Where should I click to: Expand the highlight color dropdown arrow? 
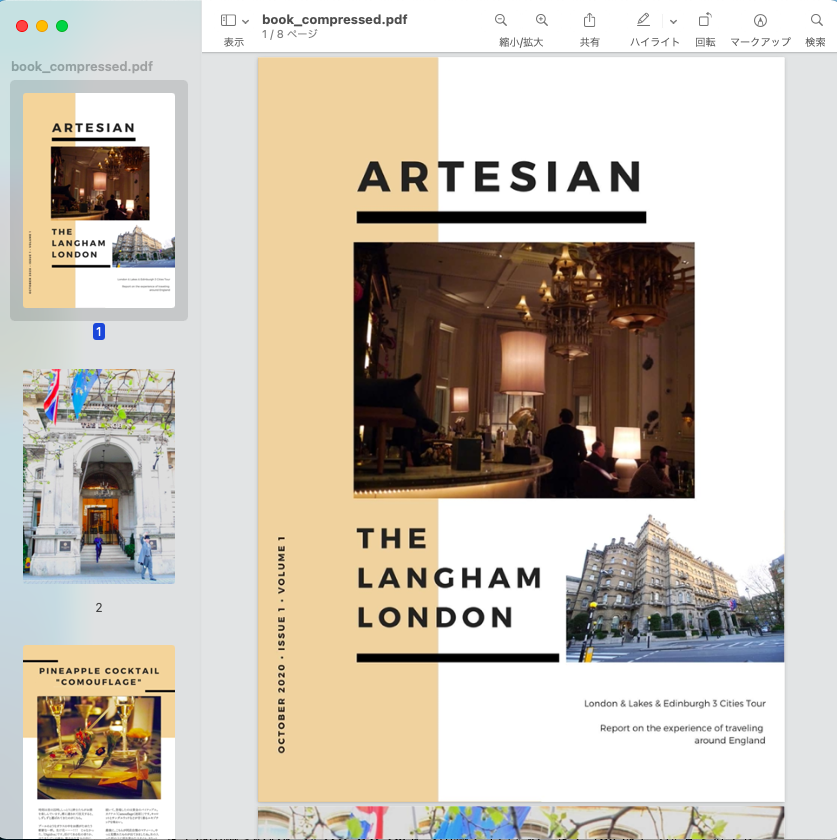(674, 21)
